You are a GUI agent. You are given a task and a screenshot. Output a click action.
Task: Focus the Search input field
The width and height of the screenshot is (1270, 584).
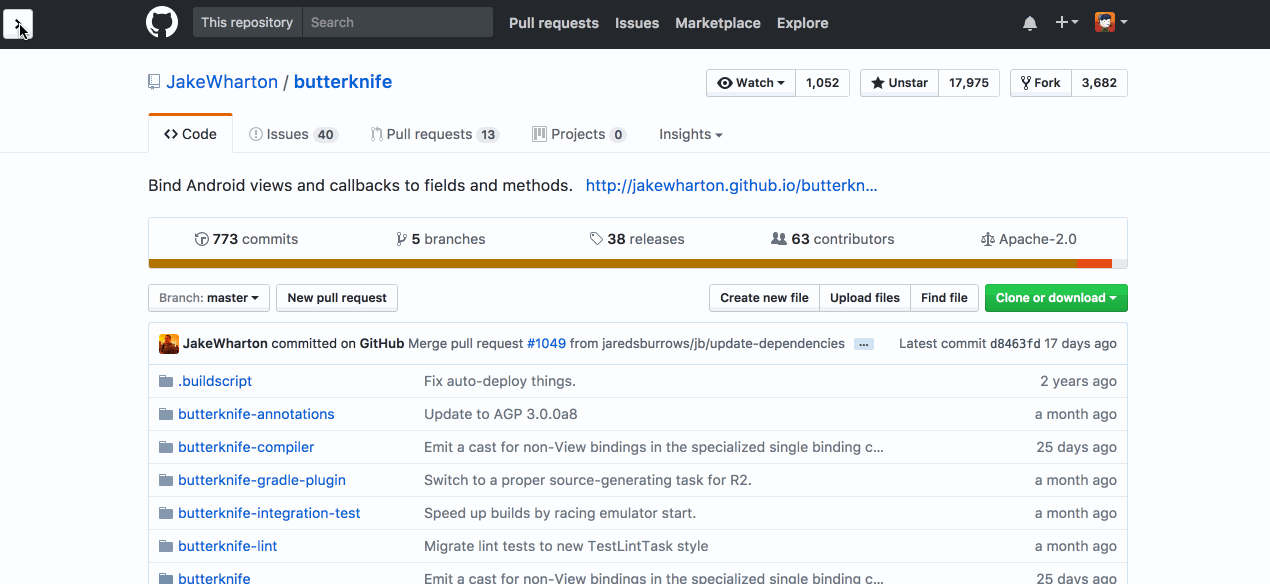(397, 22)
